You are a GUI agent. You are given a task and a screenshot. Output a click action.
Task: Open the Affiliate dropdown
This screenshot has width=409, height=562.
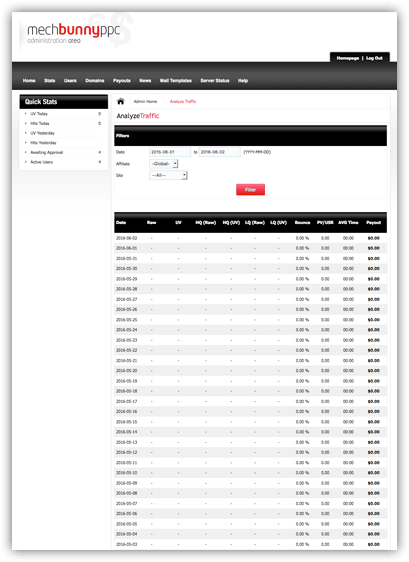(x=164, y=164)
